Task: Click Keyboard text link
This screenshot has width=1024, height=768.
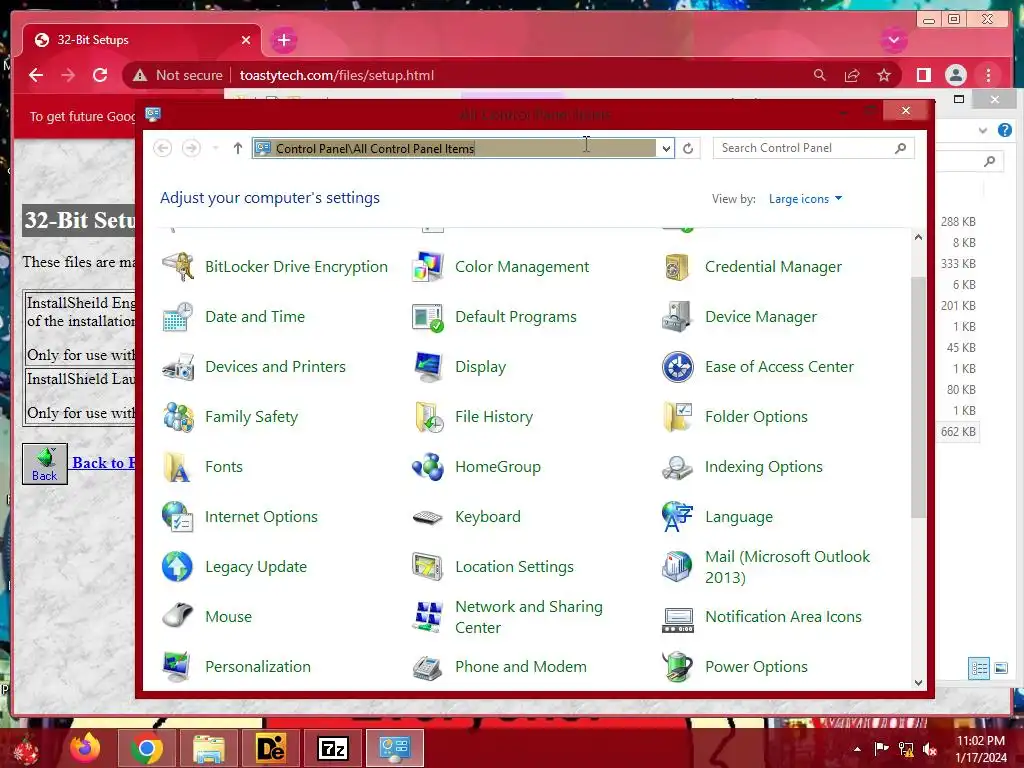Action: click(x=488, y=517)
